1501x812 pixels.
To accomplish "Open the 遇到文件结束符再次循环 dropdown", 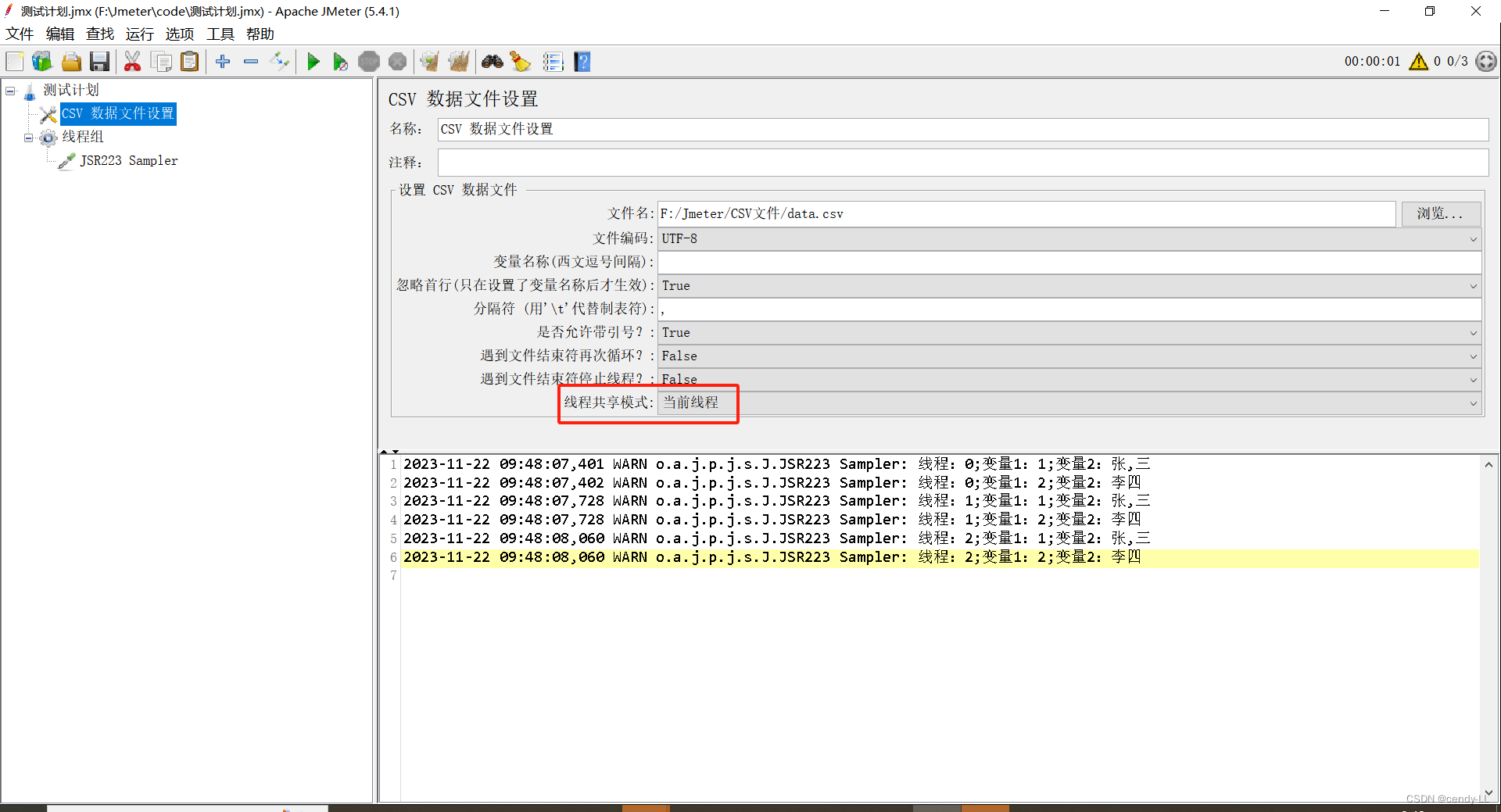I will pyautogui.click(x=1473, y=356).
